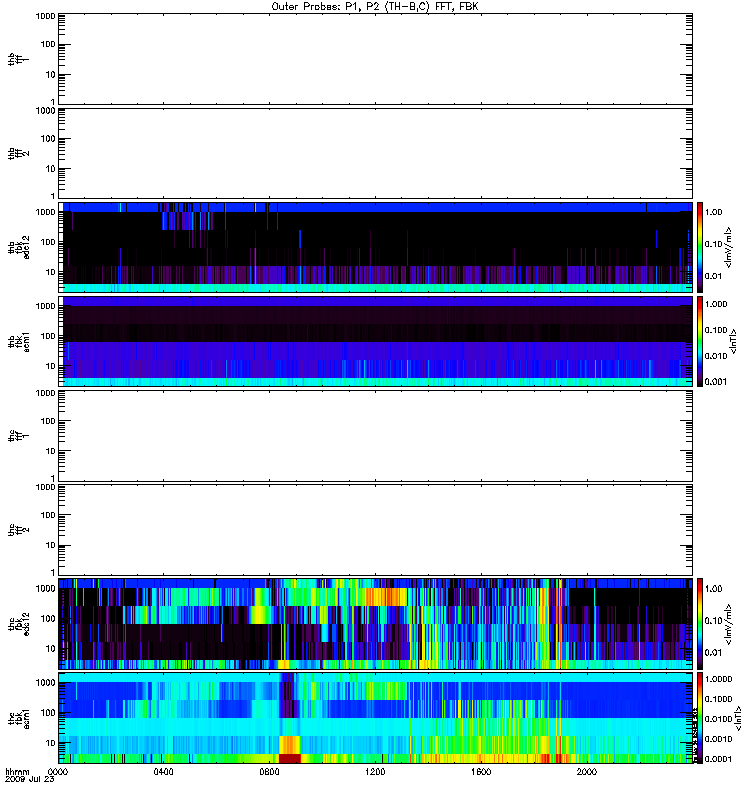
Task: Click "0.0100" on thc scm1 color scale
Action: coord(718,719)
